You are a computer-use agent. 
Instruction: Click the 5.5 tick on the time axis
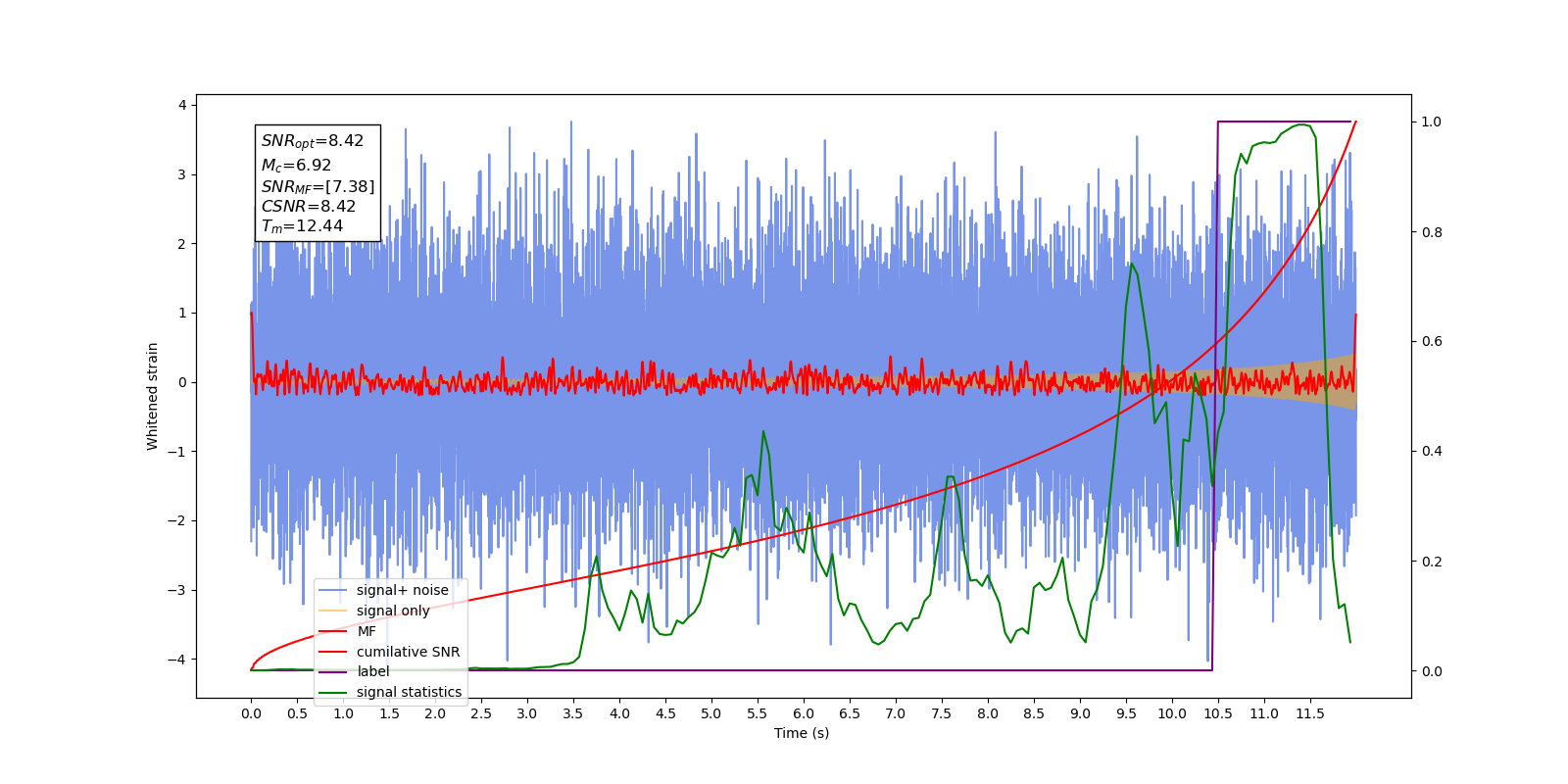point(758,713)
